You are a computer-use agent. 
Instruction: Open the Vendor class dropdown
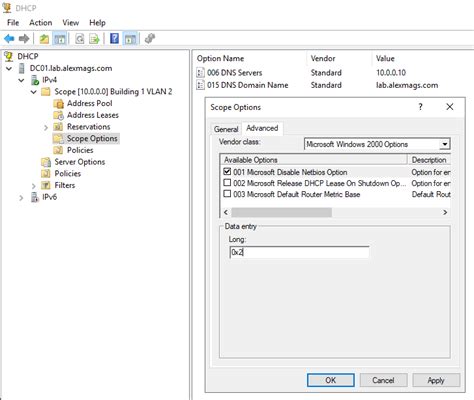tap(445, 144)
